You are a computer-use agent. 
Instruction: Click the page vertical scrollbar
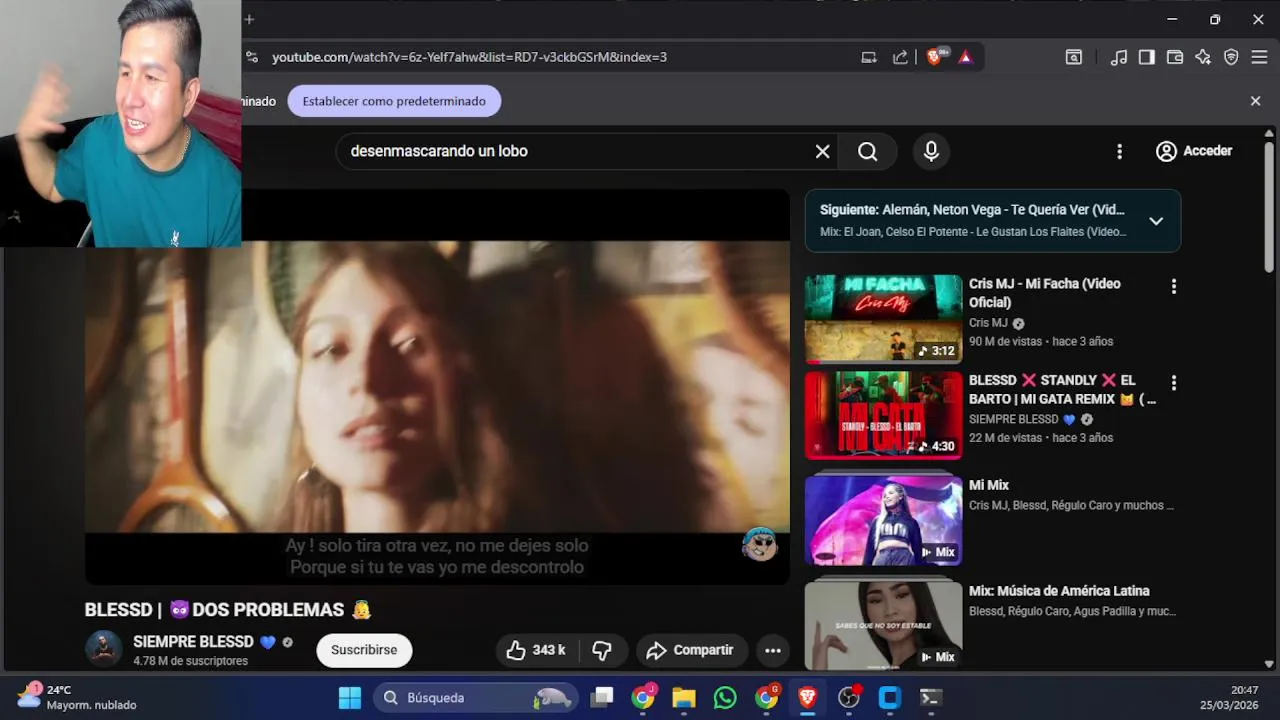[x=1269, y=206]
